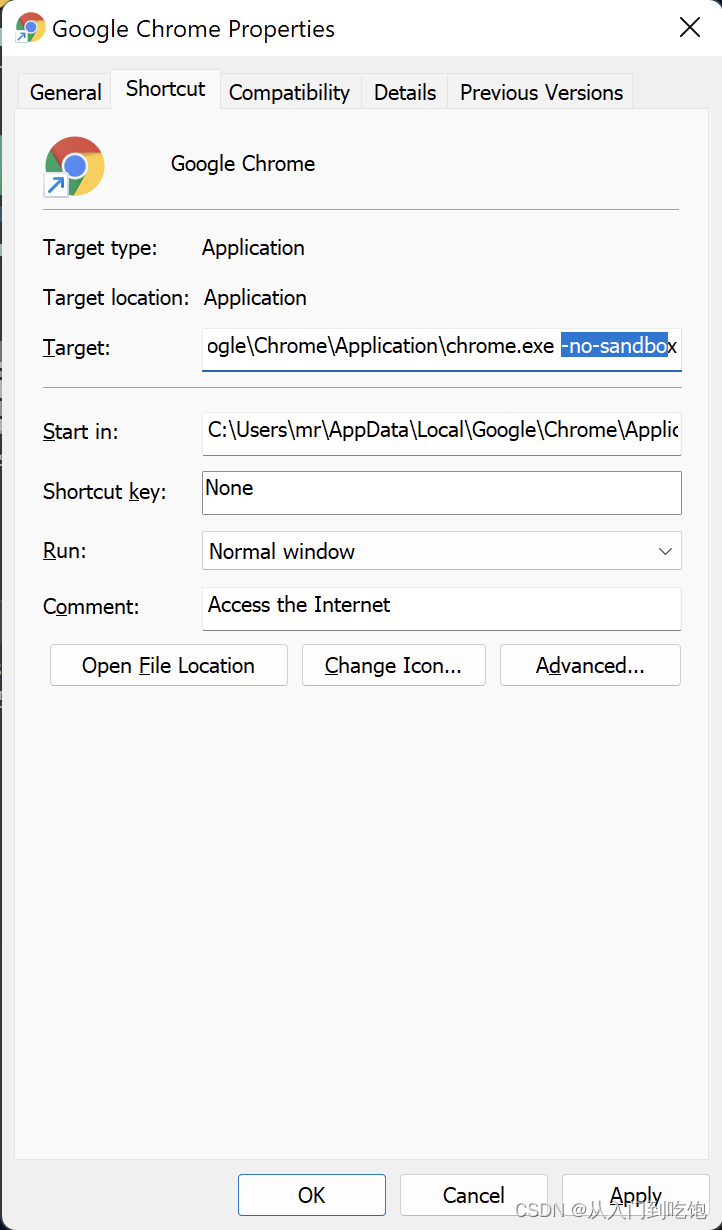Click the Target: label
Viewport: 722px width, 1230px height.
(77, 348)
